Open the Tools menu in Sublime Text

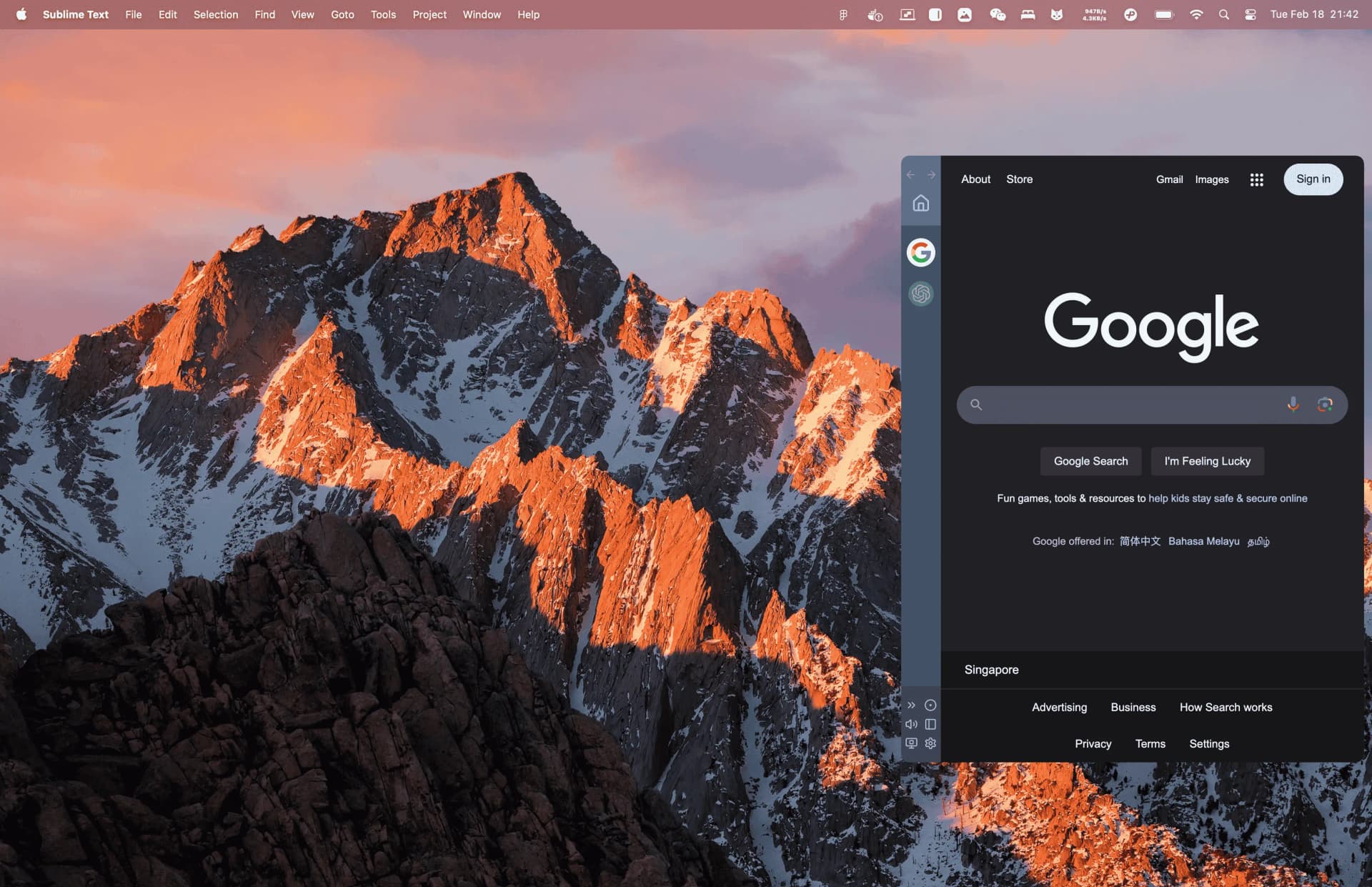pyautogui.click(x=382, y=14)
